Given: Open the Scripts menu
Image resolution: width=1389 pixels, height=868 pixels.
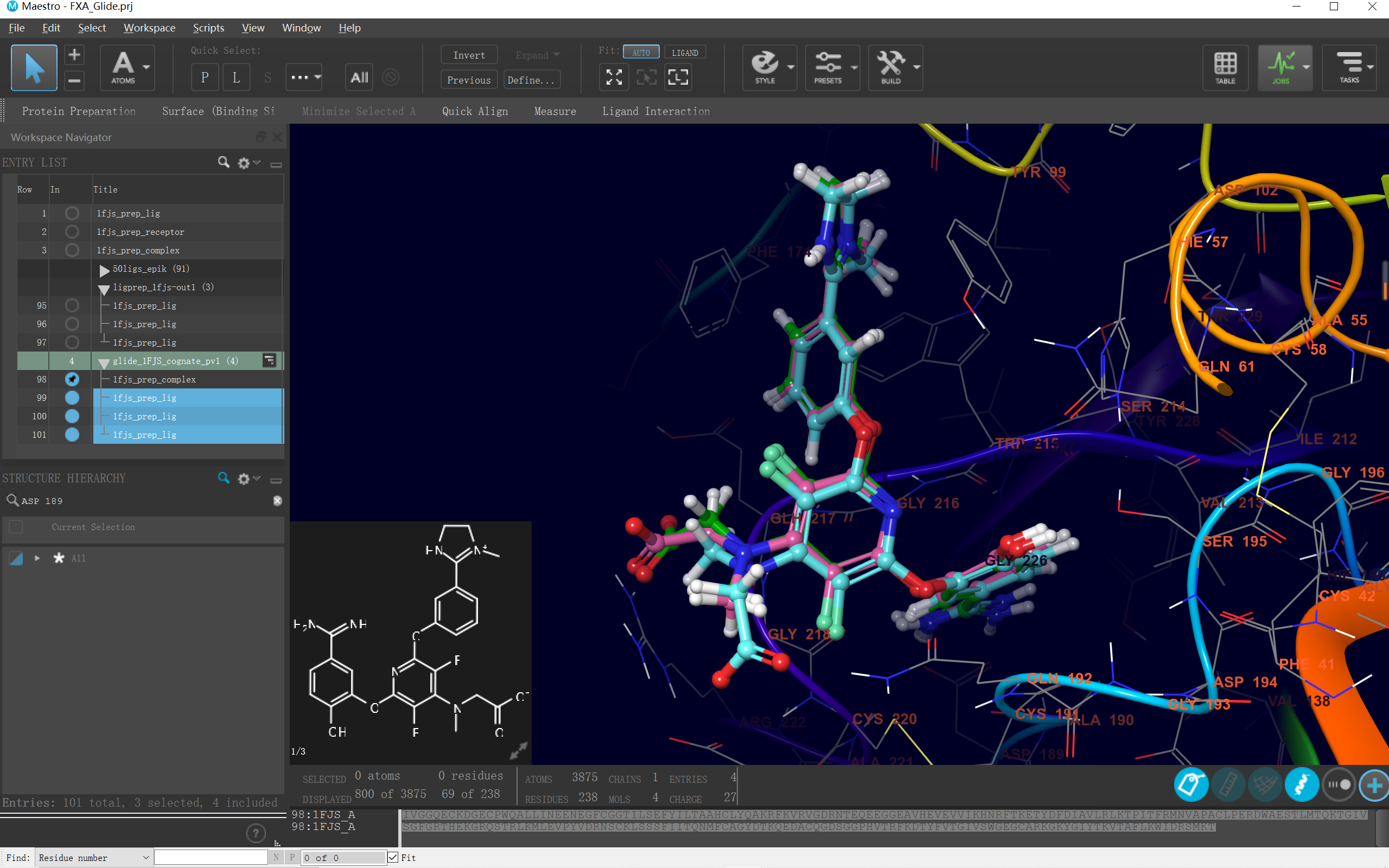Looking at the screenshot, I should click(x=208, y=28).
